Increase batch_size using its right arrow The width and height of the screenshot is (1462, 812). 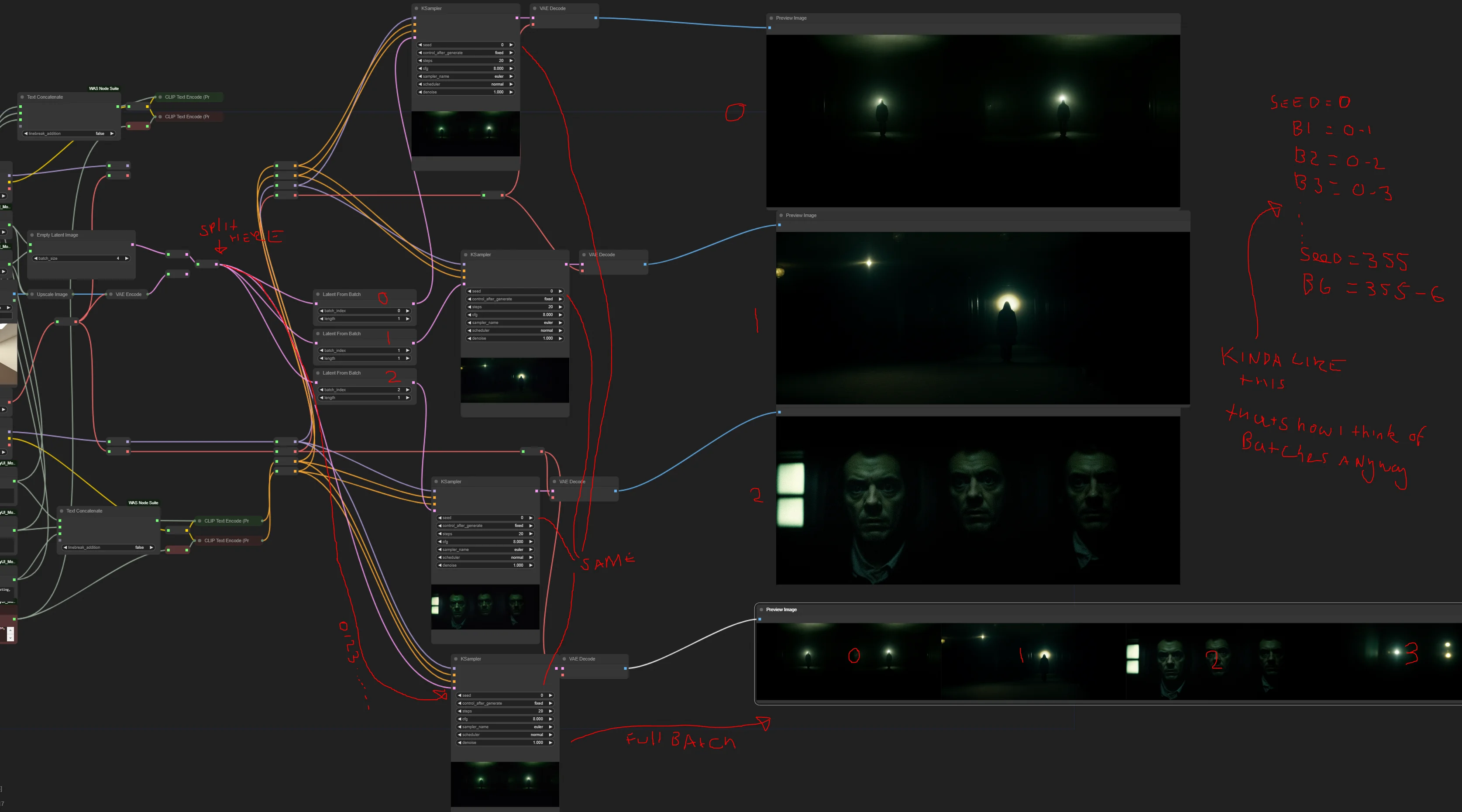[127, 259]
